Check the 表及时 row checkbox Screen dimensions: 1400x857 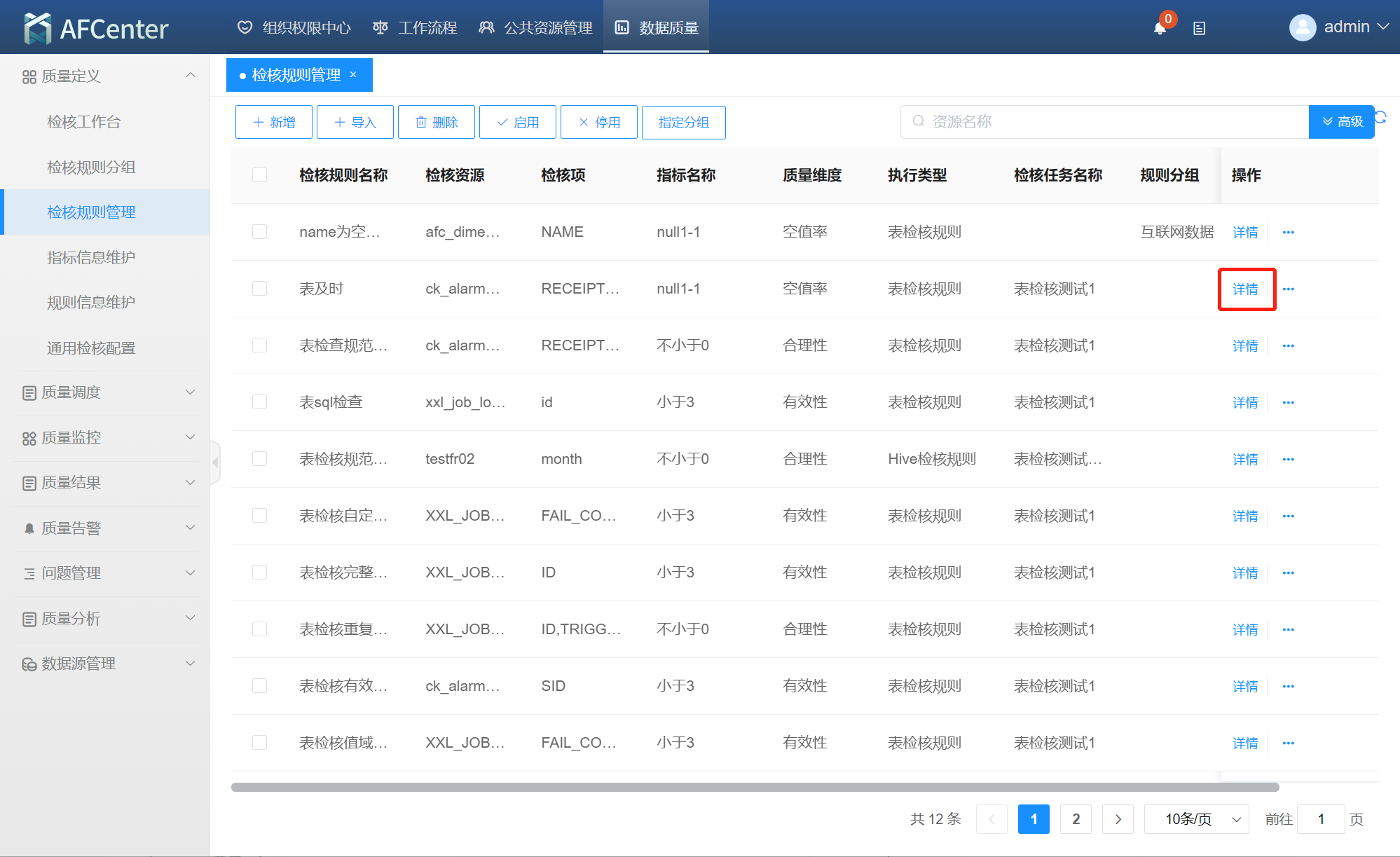259,289
